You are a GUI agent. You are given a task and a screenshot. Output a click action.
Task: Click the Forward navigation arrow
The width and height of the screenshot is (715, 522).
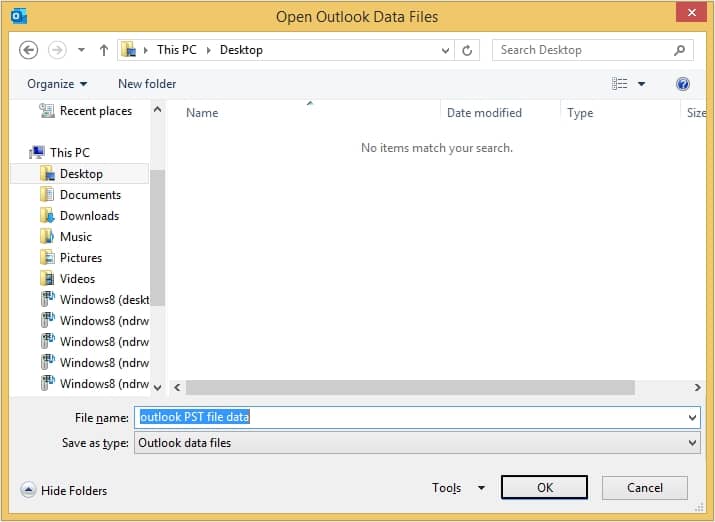[57, 50]
